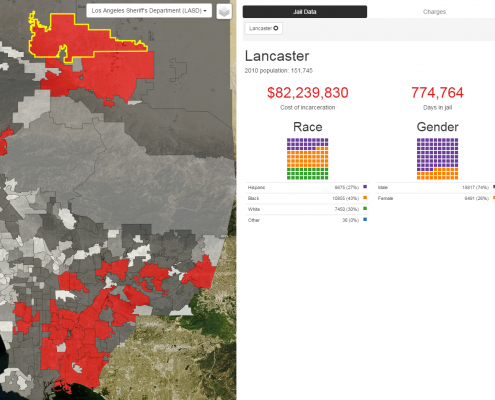Click the Hispanic row in race table

coord(307,187)
